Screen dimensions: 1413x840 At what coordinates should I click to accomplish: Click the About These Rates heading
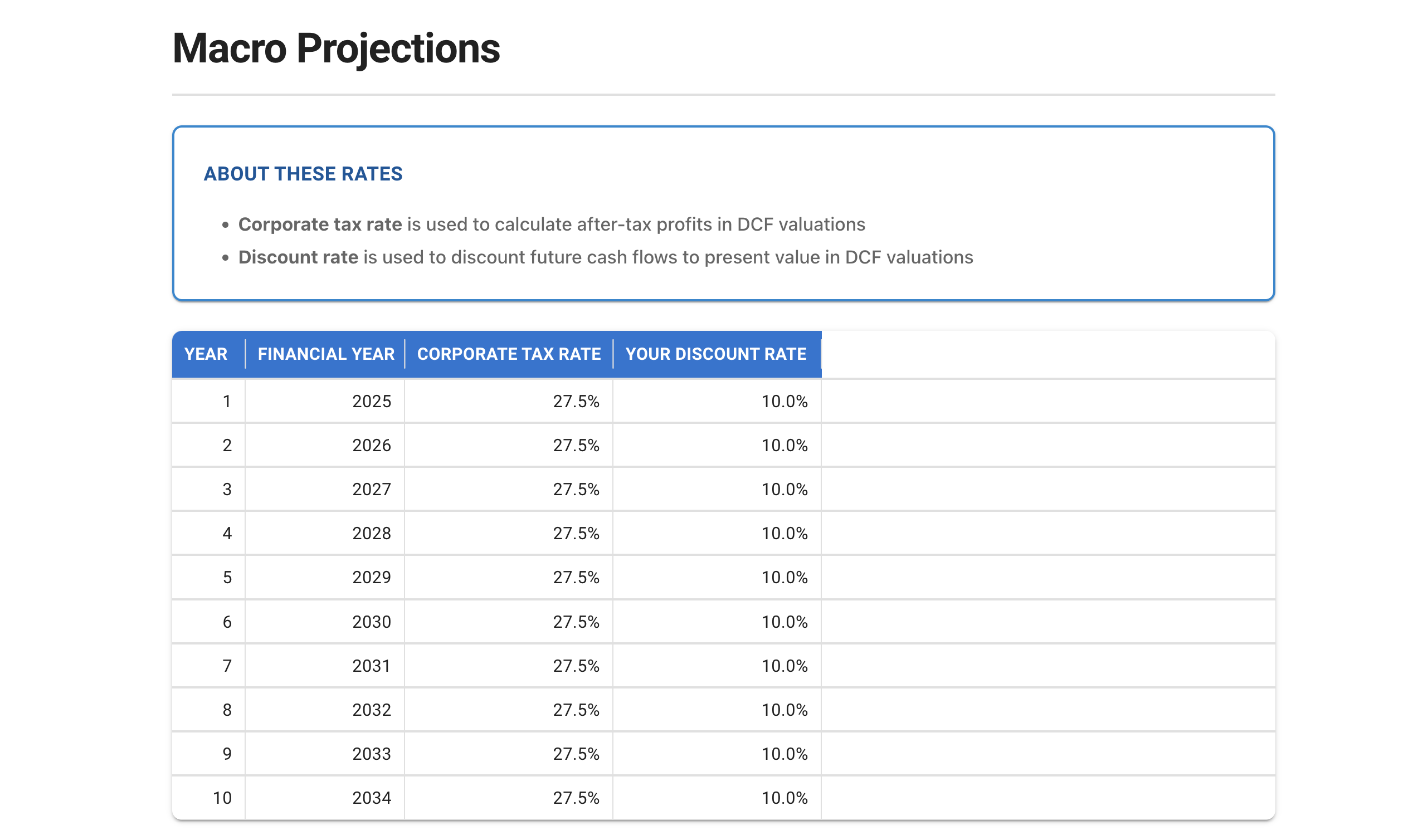click(303, 174)
